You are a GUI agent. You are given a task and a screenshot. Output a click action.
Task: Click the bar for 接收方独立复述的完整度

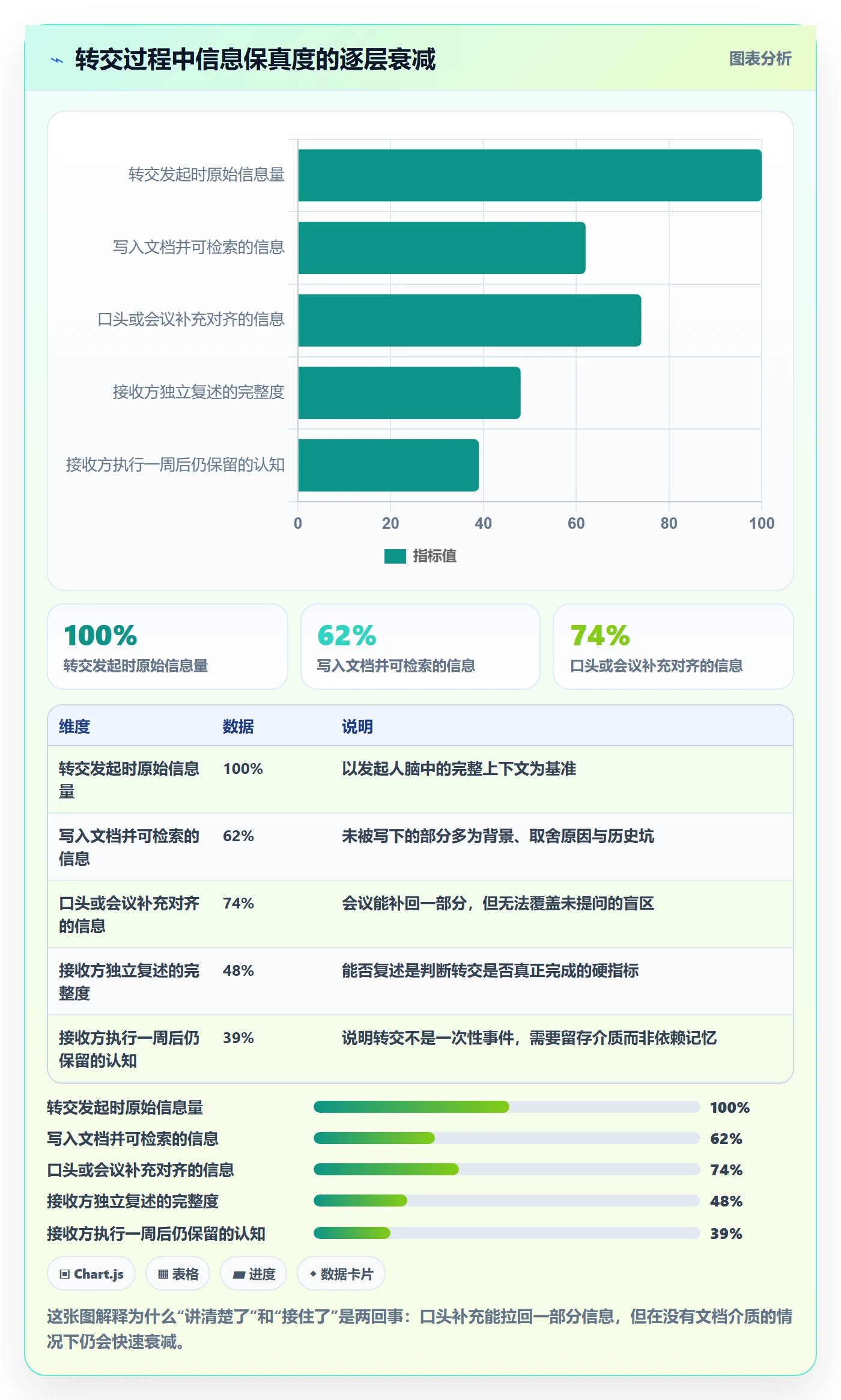[x=409, y=392]
